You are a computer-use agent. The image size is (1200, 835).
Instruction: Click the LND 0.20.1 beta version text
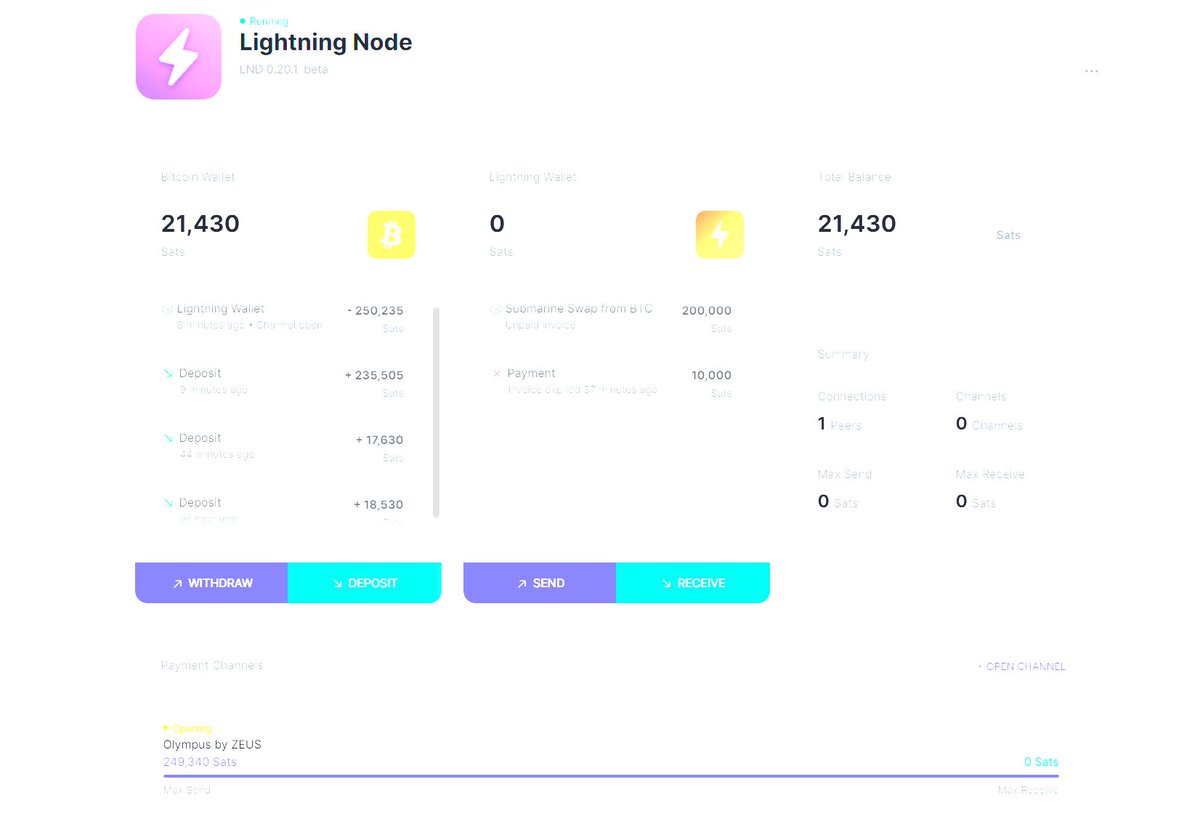(x=284, y=70)
